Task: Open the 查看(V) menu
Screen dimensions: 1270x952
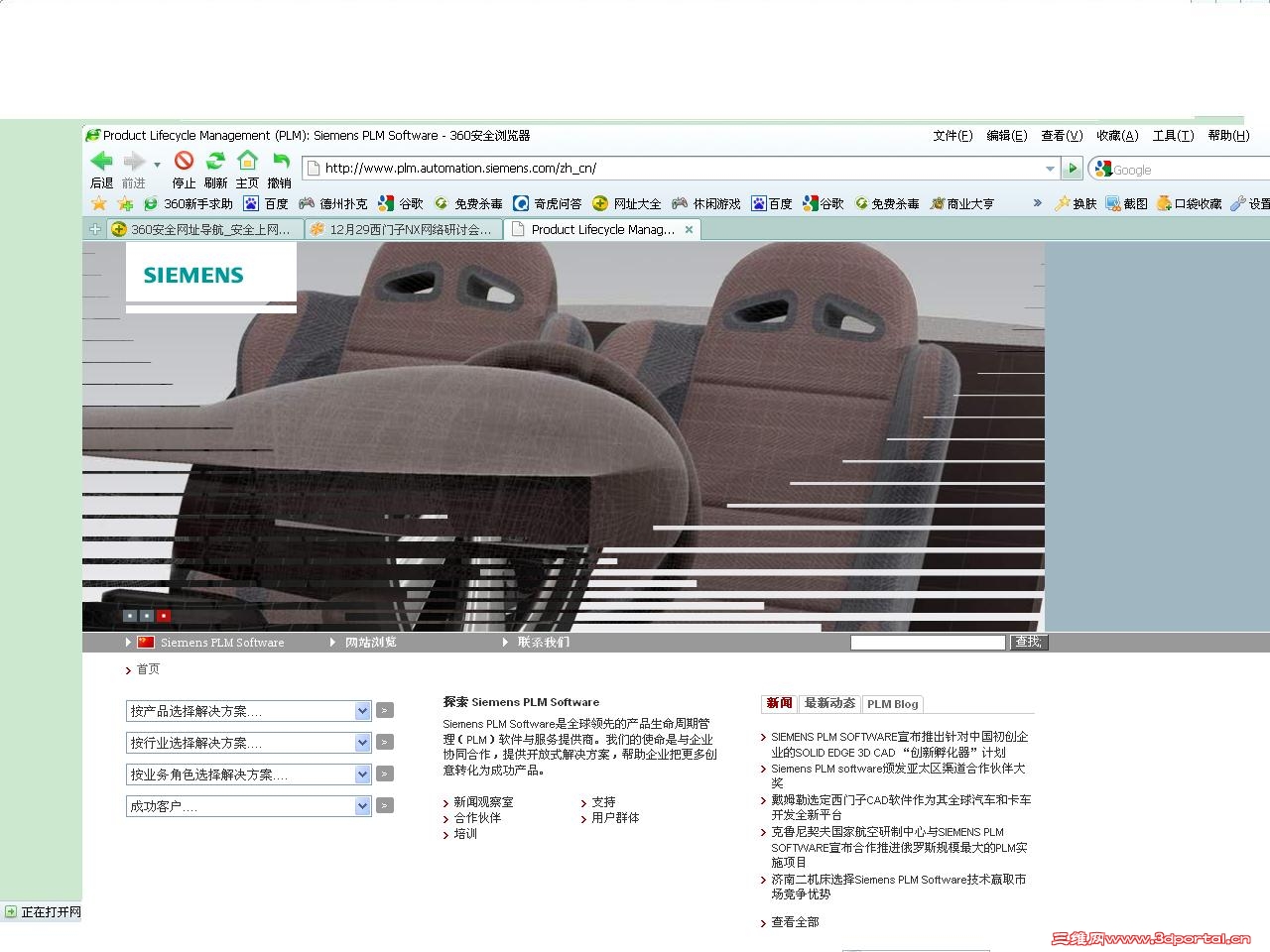Action: 1062,136
